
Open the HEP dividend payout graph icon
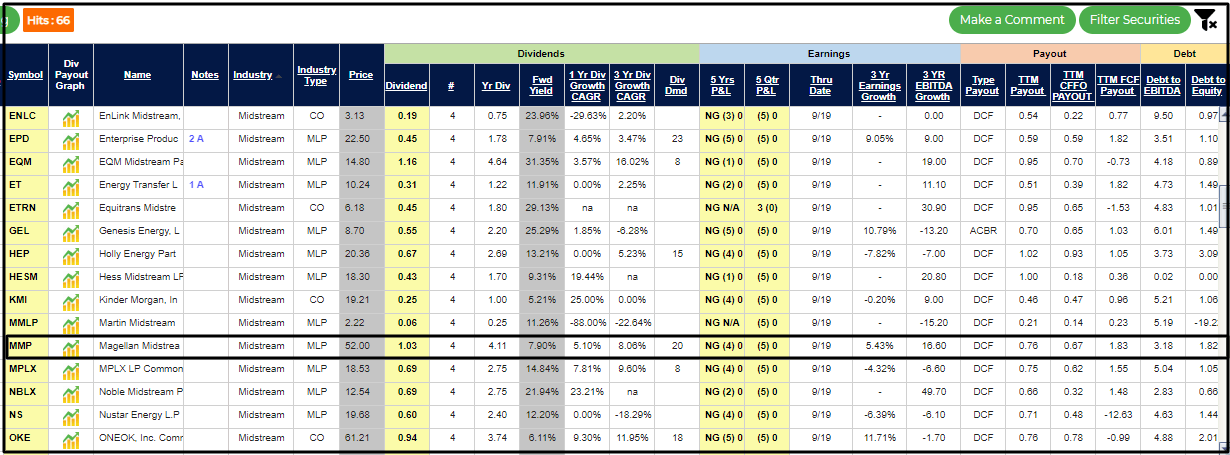pos(71,255)
